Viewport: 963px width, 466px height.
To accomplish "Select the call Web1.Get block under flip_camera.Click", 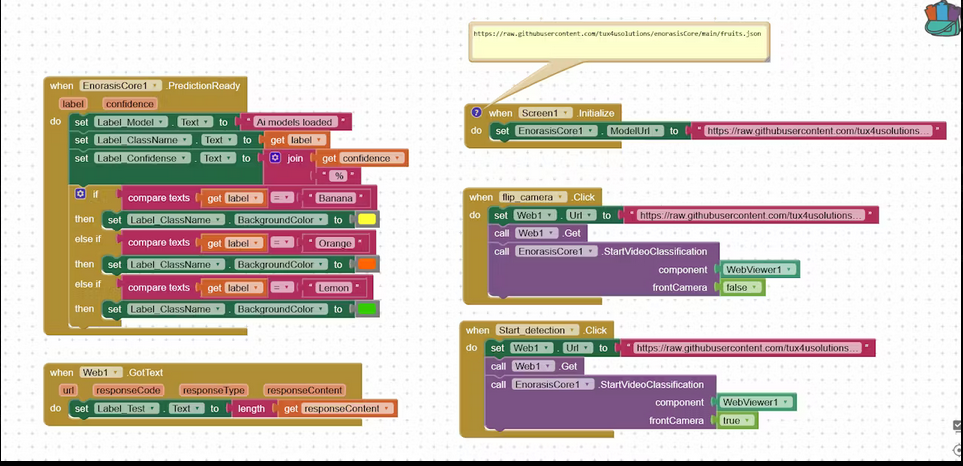I will (537, 233).
